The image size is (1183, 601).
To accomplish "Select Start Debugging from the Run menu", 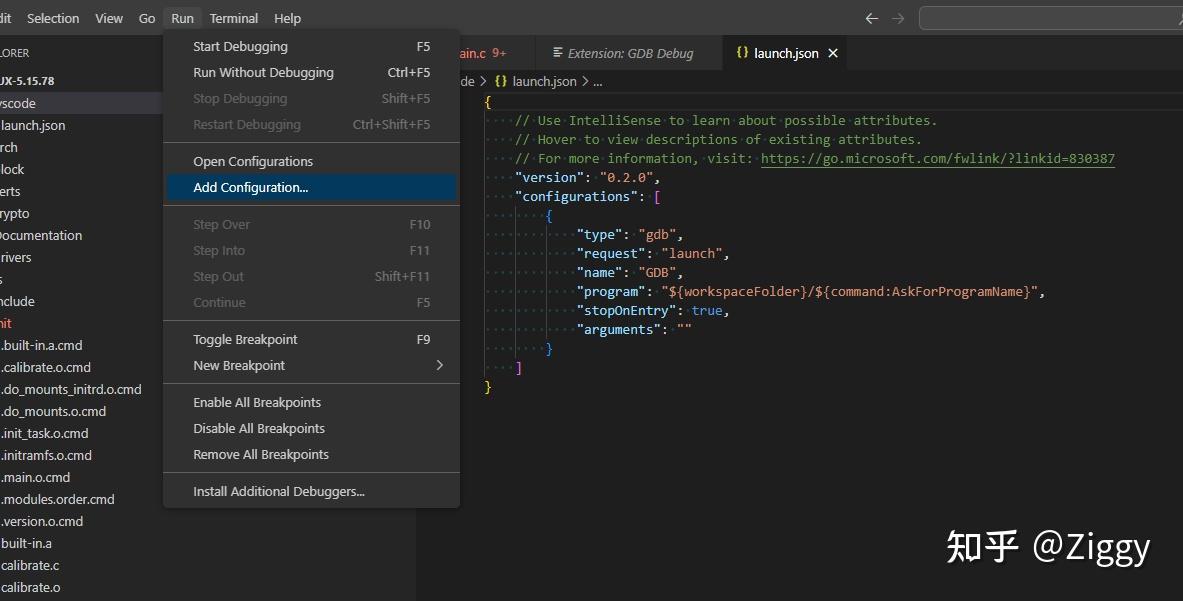I will coord(240,46).
